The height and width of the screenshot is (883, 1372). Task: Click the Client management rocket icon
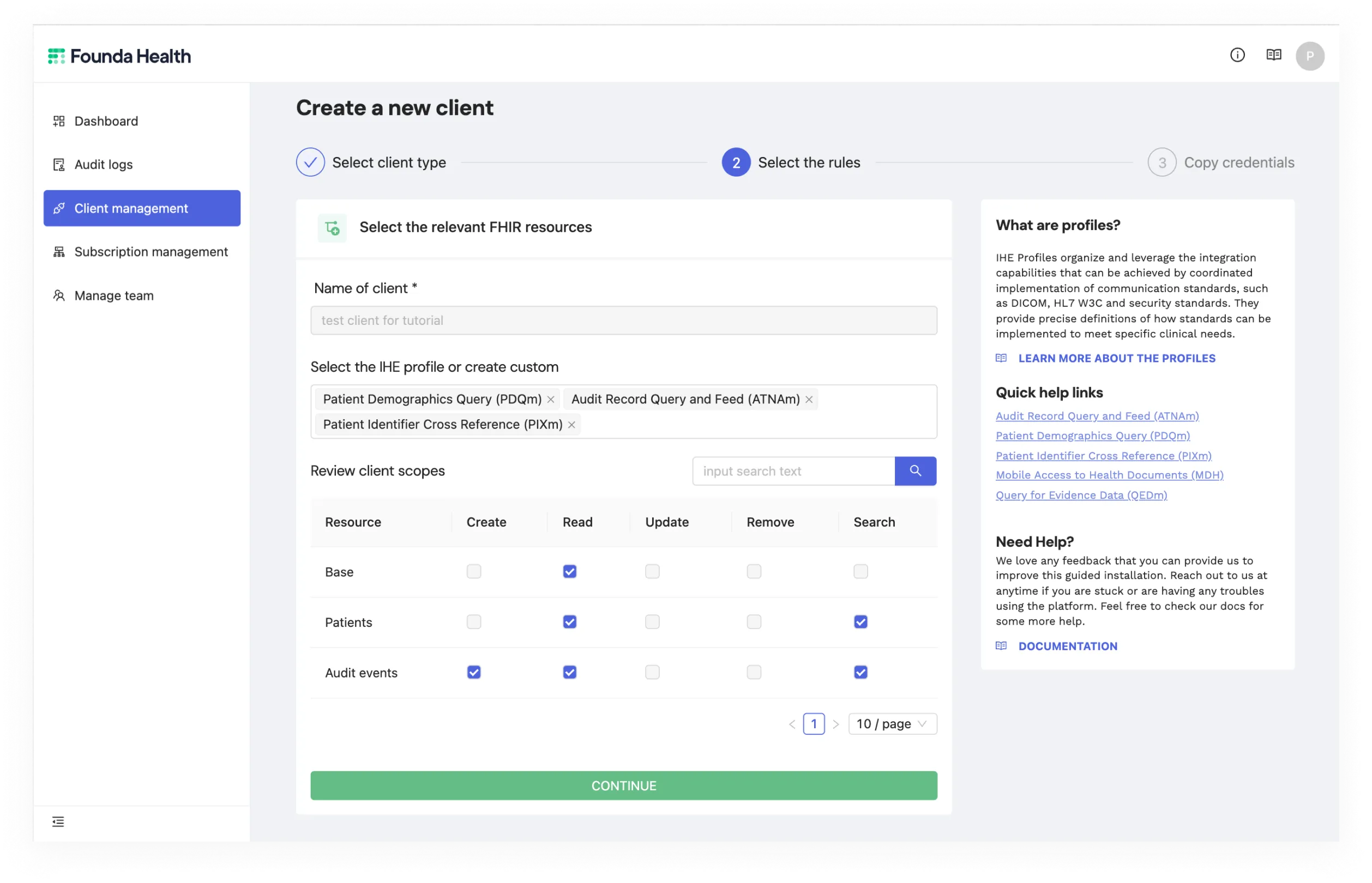59,208
